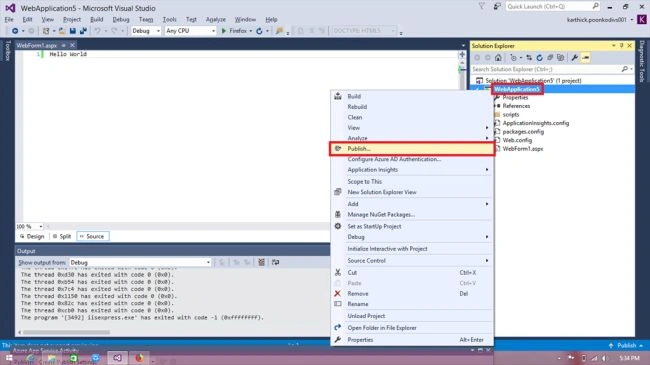Start debugging with the Firefox button
Image resolution: width=650 pixels, height=365 pixels.
tap(234, 31)
